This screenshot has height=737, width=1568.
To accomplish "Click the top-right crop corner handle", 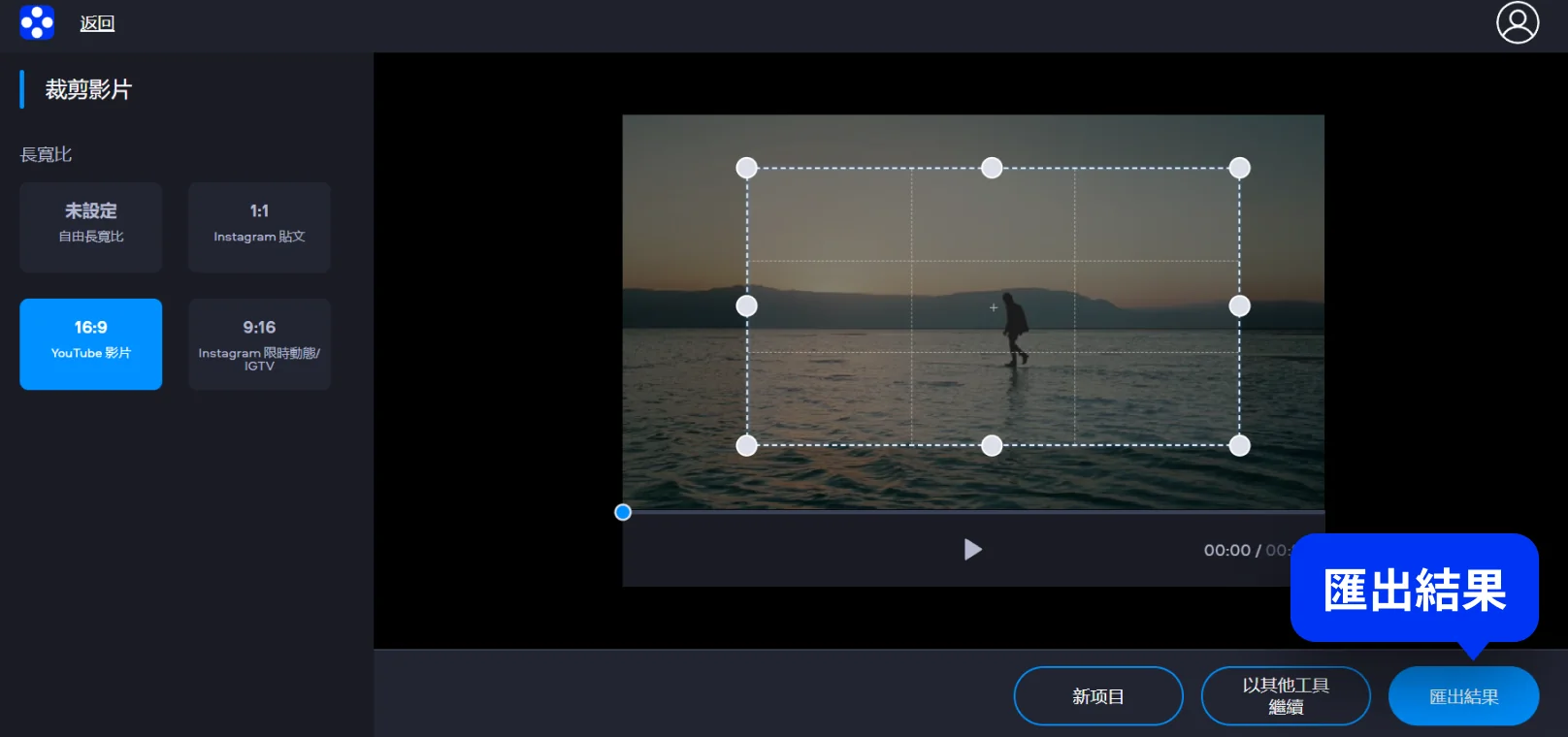I will [1239, 168].
